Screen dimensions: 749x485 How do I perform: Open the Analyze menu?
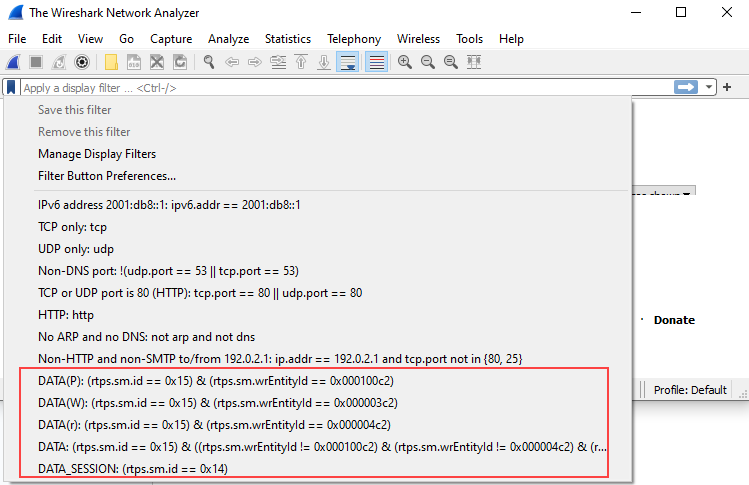(228, 39)
